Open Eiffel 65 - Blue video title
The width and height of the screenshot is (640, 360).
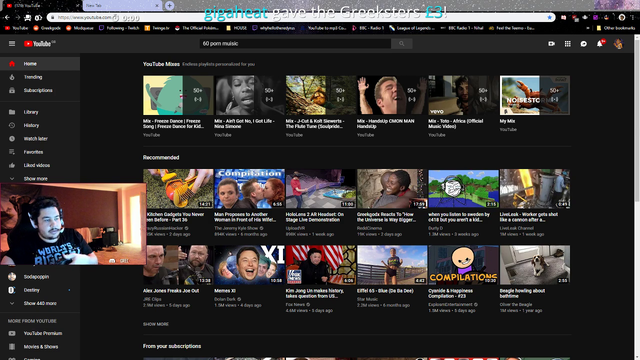pyautogui.click(x=385, y=291)
